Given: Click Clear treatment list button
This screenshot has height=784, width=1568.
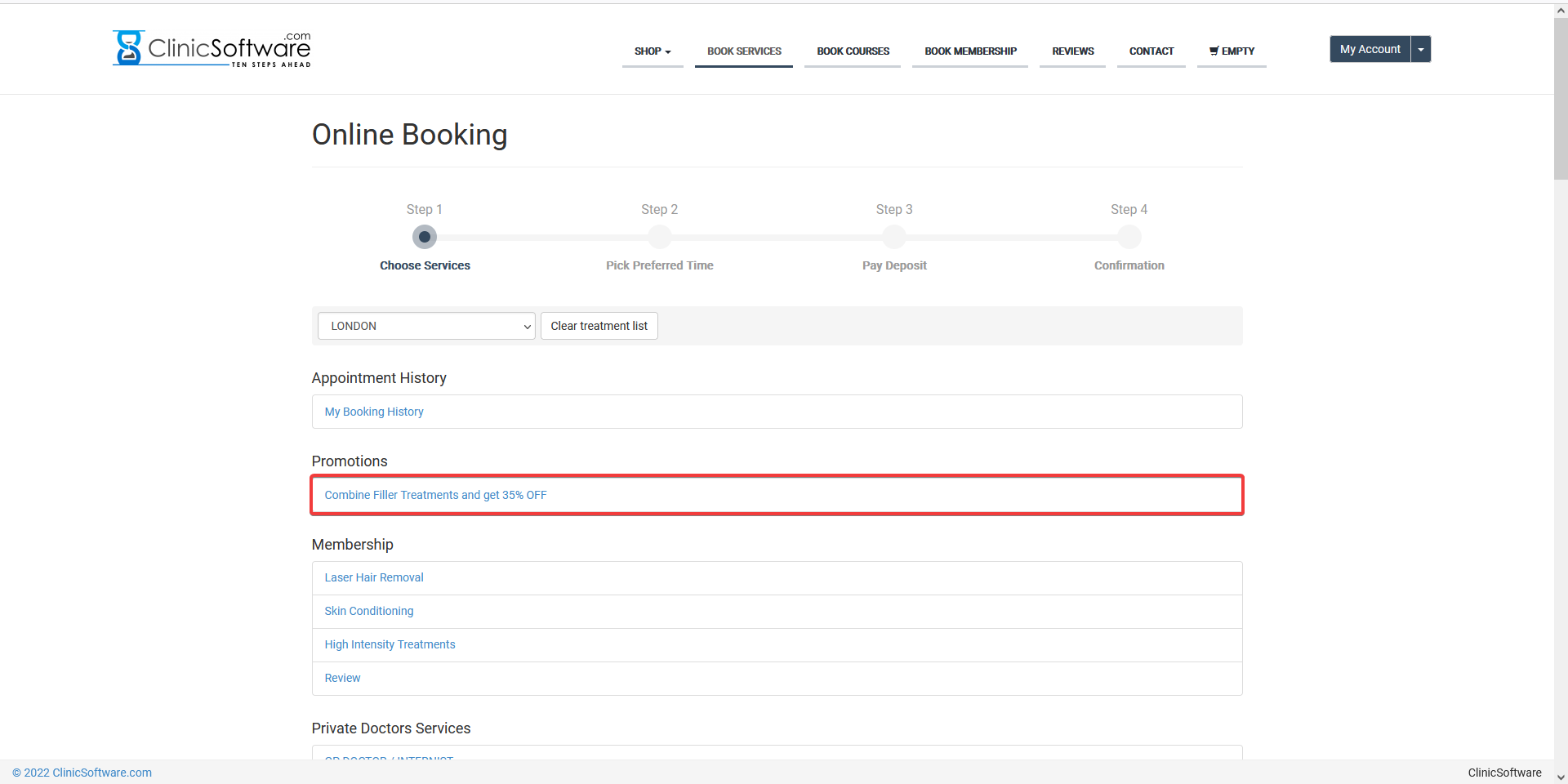Looking at the screenshot, I should click(599, 326).
